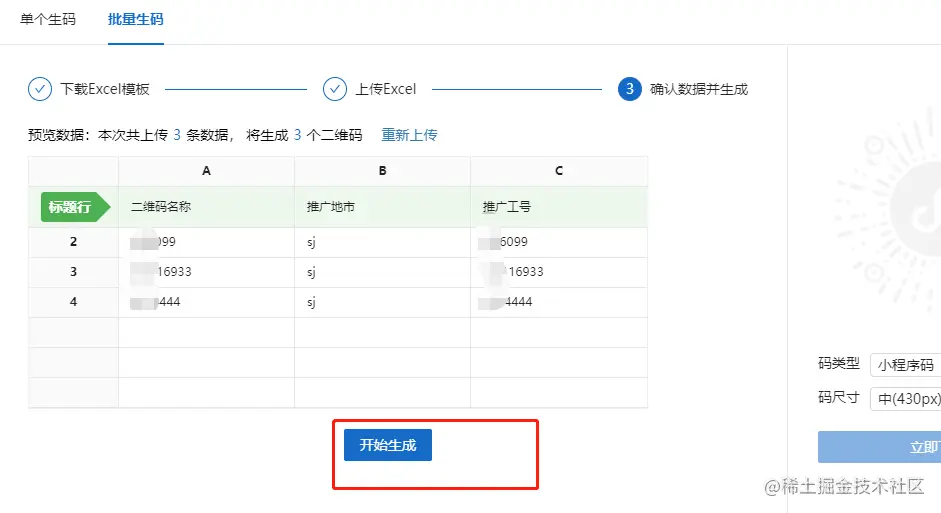
Task: Click the 推广工号 header cell
Action: (x=559, y=207)
